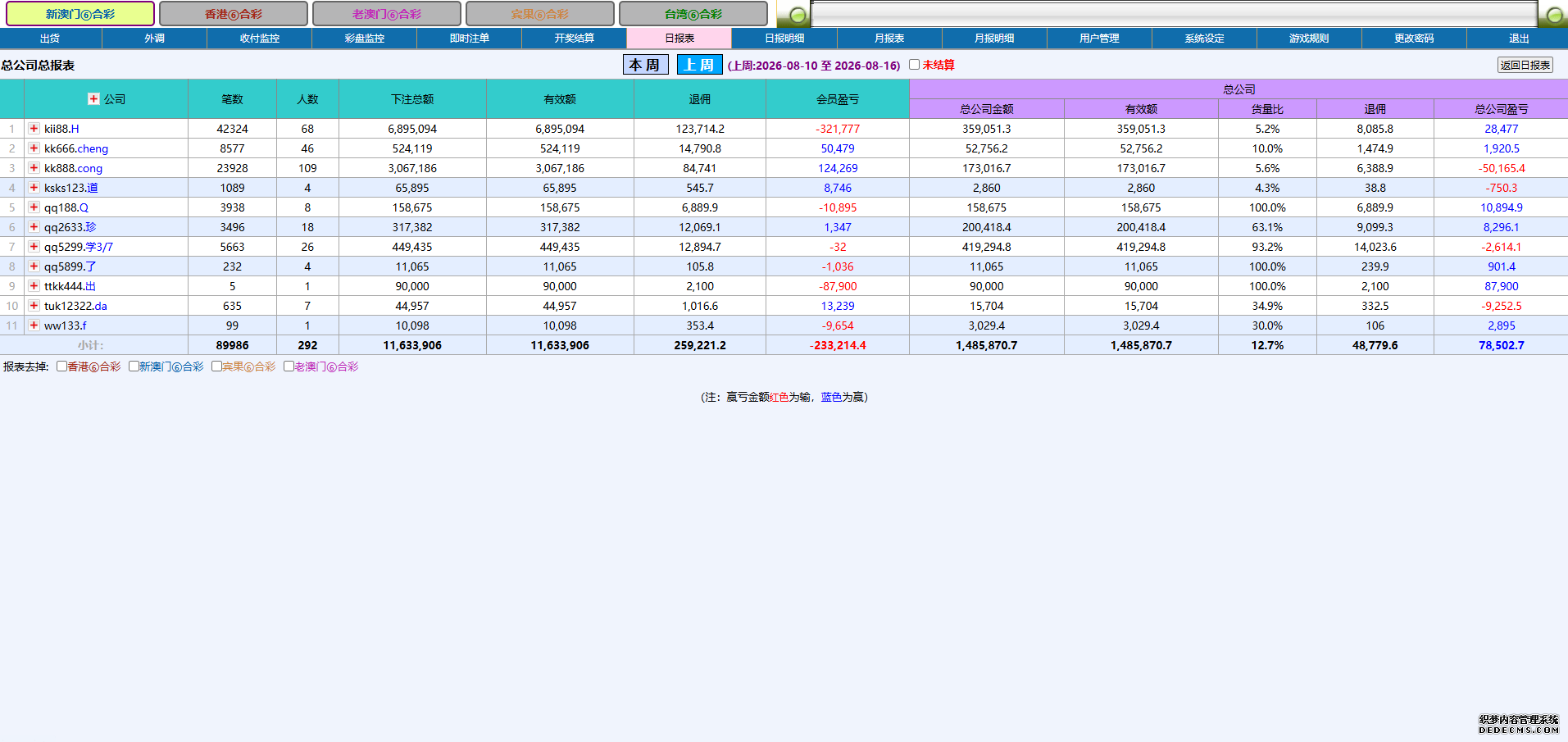
Task: Switch to the 老澳门⑥合彩 lottery tab
Action: pyautogui.click(x=387, y=14)
